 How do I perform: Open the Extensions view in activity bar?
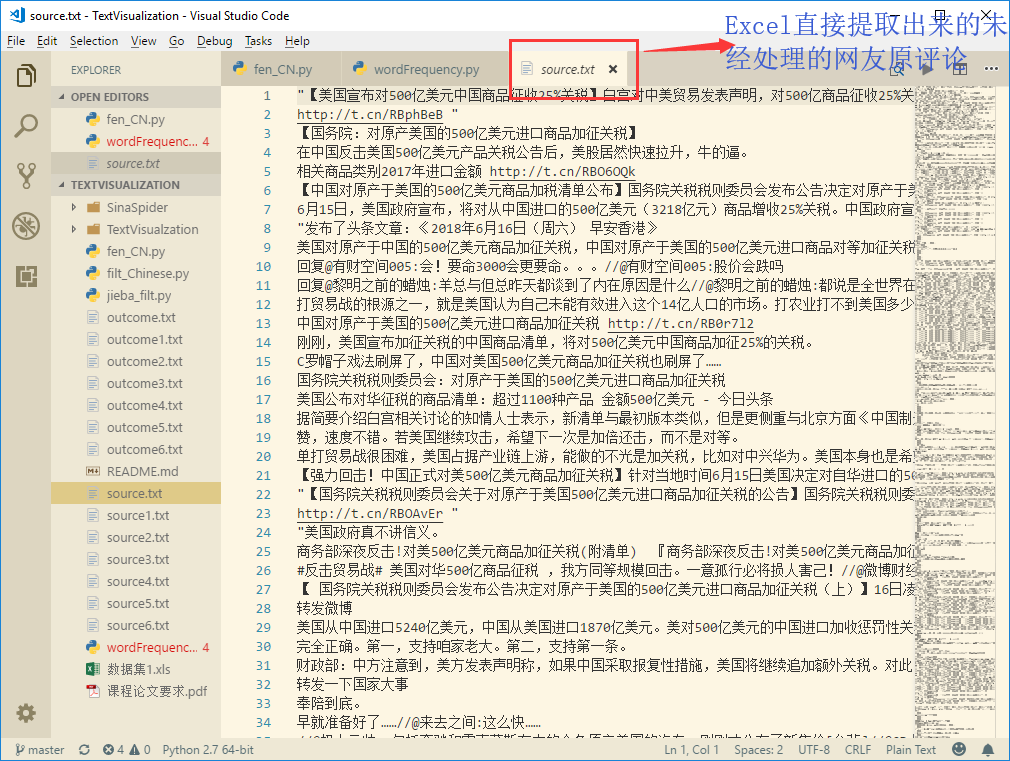26,276
